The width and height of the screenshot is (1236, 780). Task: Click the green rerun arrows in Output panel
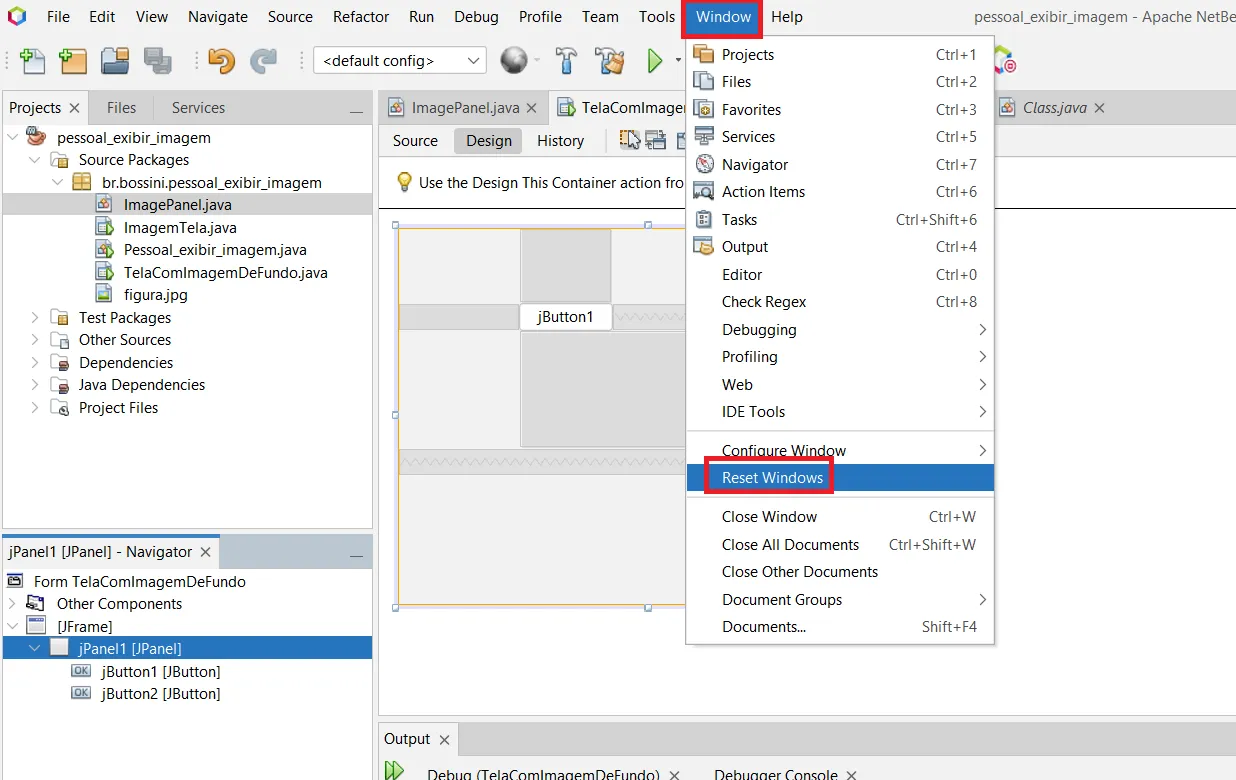click(x=394, y=770)
